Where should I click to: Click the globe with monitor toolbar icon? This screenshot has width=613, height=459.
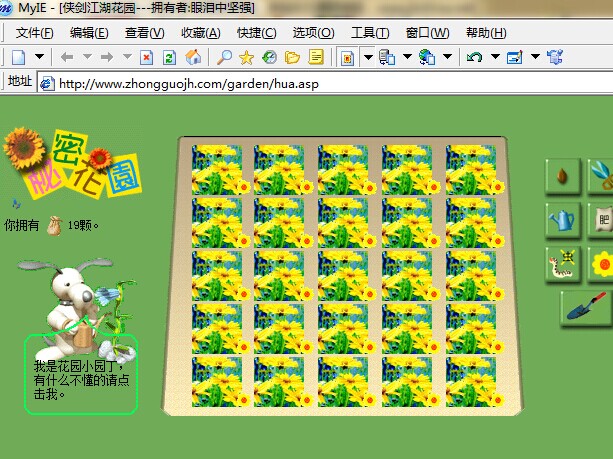click(427, 57)
